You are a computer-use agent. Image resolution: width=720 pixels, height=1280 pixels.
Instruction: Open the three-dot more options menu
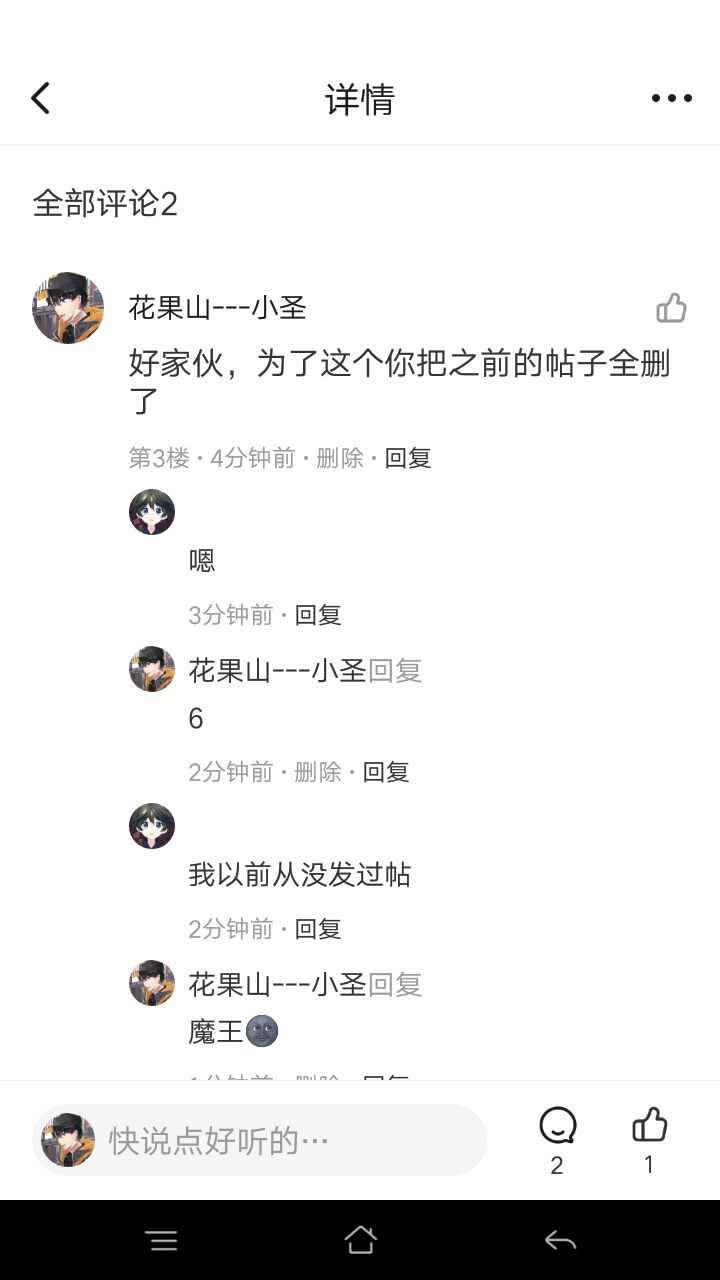coord(671,98)
